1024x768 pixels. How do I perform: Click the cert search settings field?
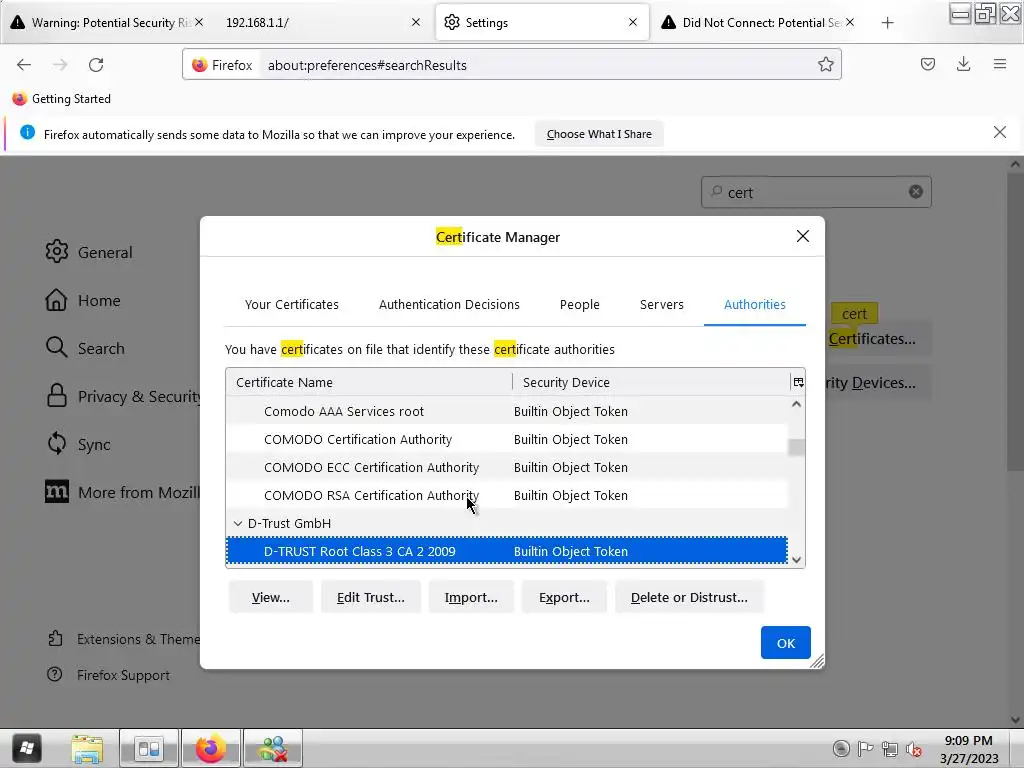(x=816, y=192)
